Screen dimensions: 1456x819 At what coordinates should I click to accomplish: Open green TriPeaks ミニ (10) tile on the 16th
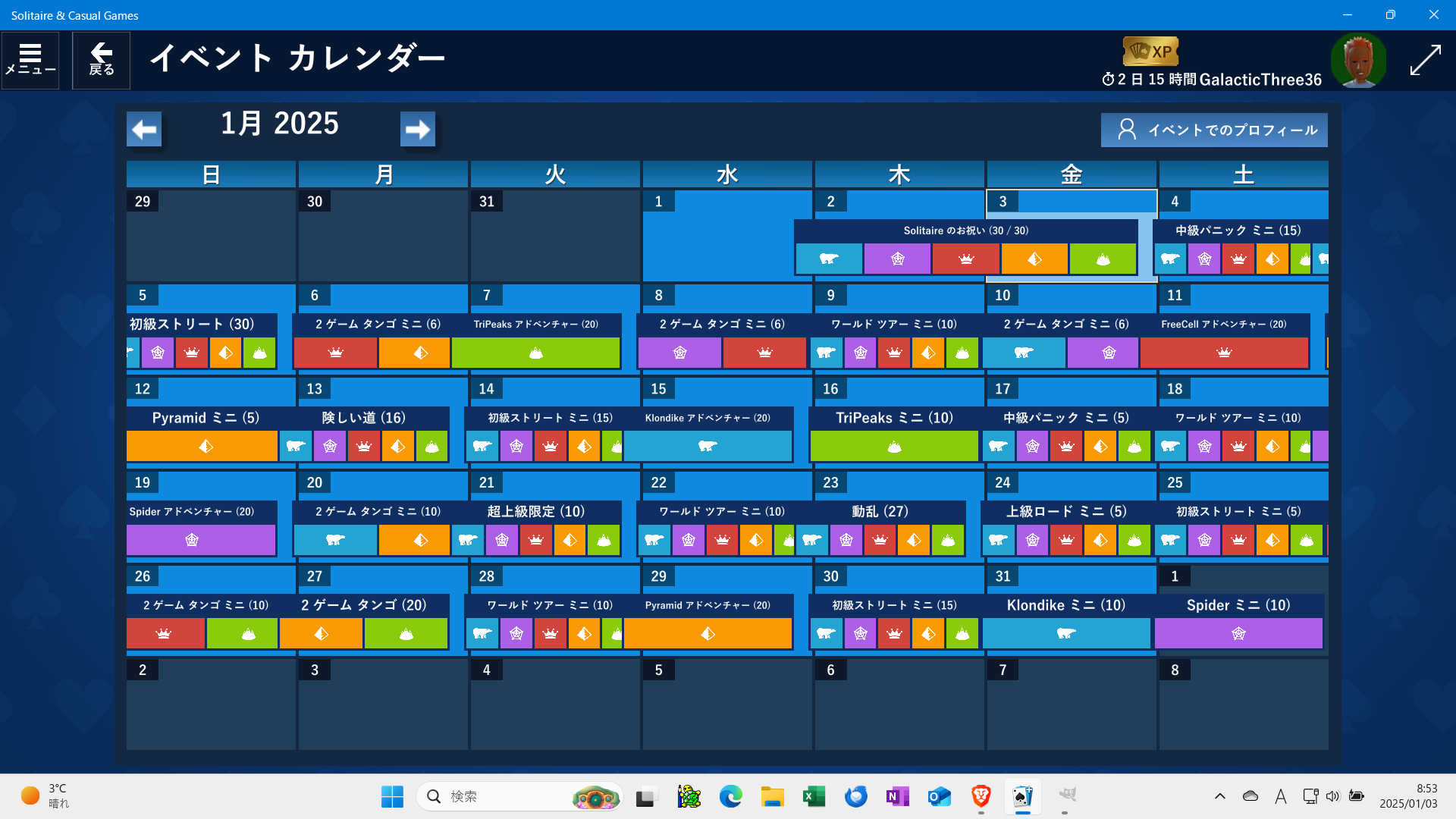(x=894, y=447)
